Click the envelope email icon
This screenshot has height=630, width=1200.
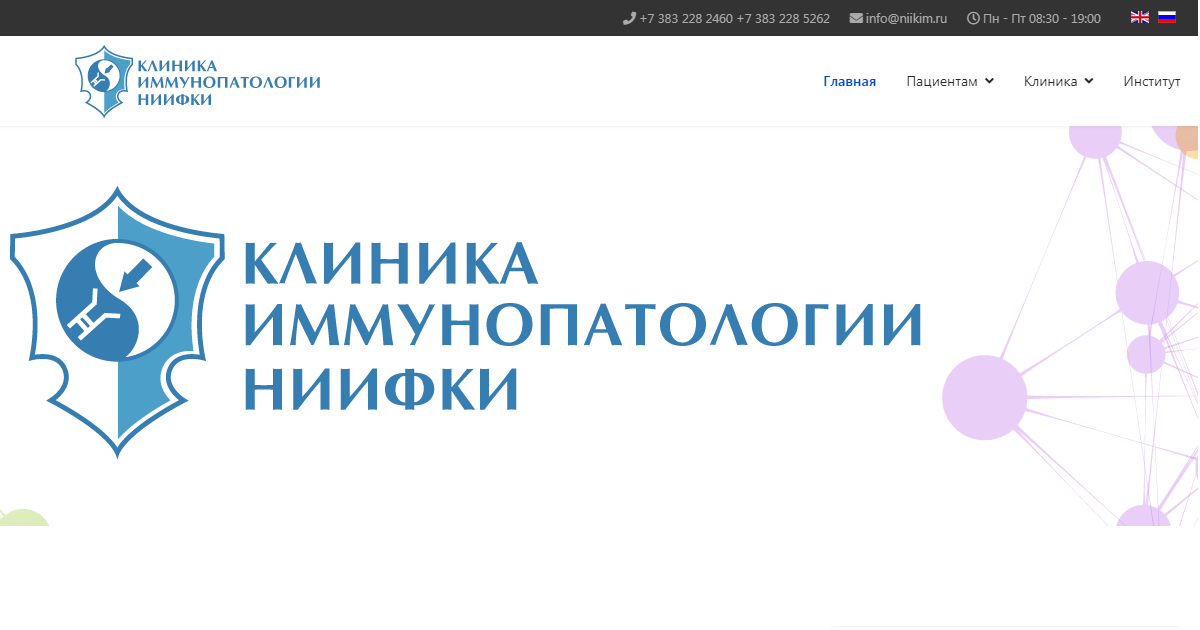(856, 18)
